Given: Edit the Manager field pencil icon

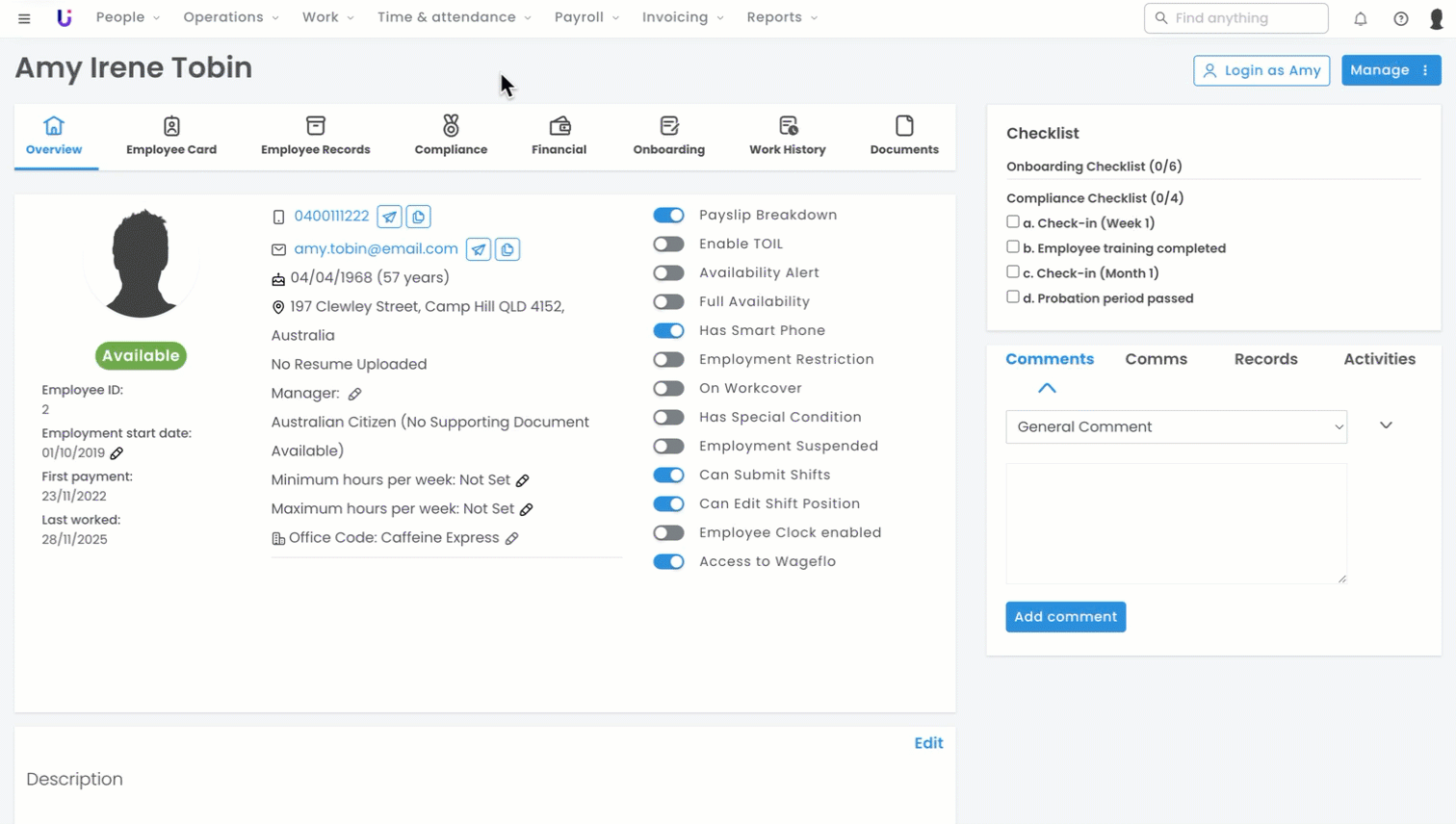Looking at the screenshot, I should [354, 394].
